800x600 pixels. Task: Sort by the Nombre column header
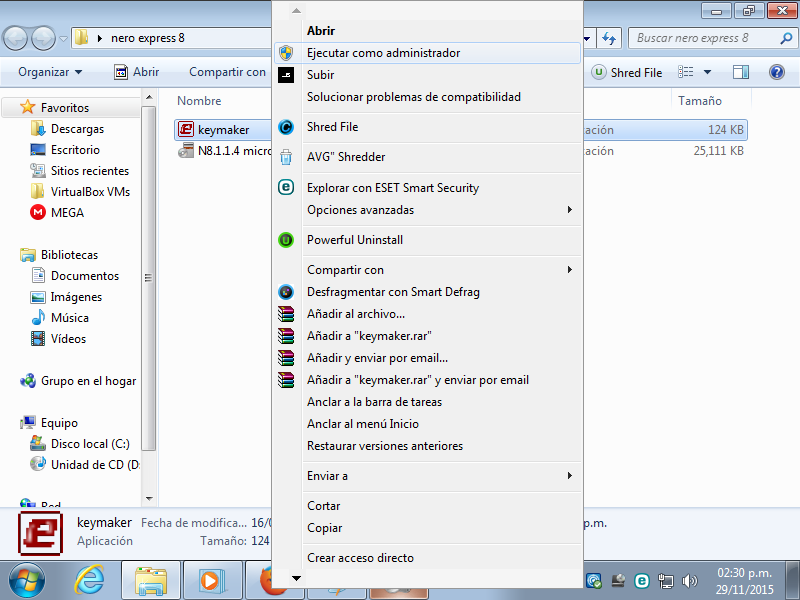tap(199, 101)
